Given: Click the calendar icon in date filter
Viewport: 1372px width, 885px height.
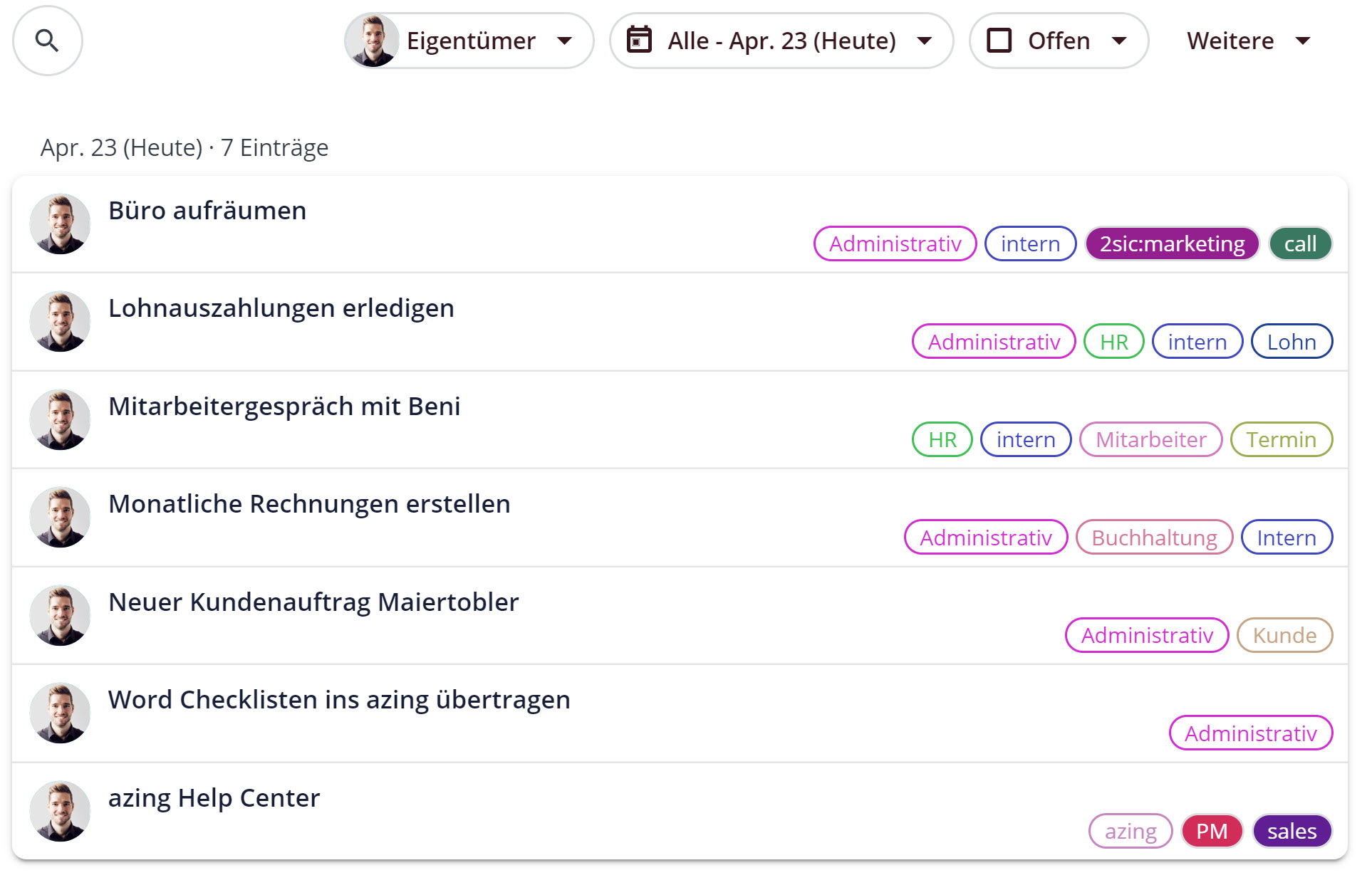Looking at the screenshot, I should click(x=639, y=41).
